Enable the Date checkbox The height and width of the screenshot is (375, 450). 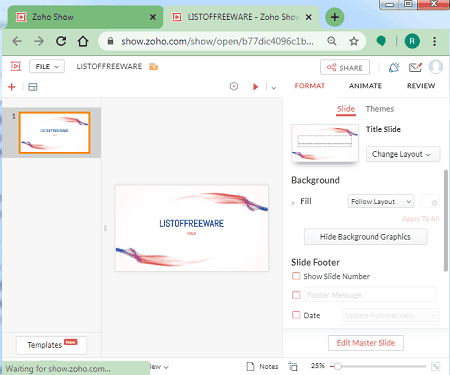click(296, 315)
